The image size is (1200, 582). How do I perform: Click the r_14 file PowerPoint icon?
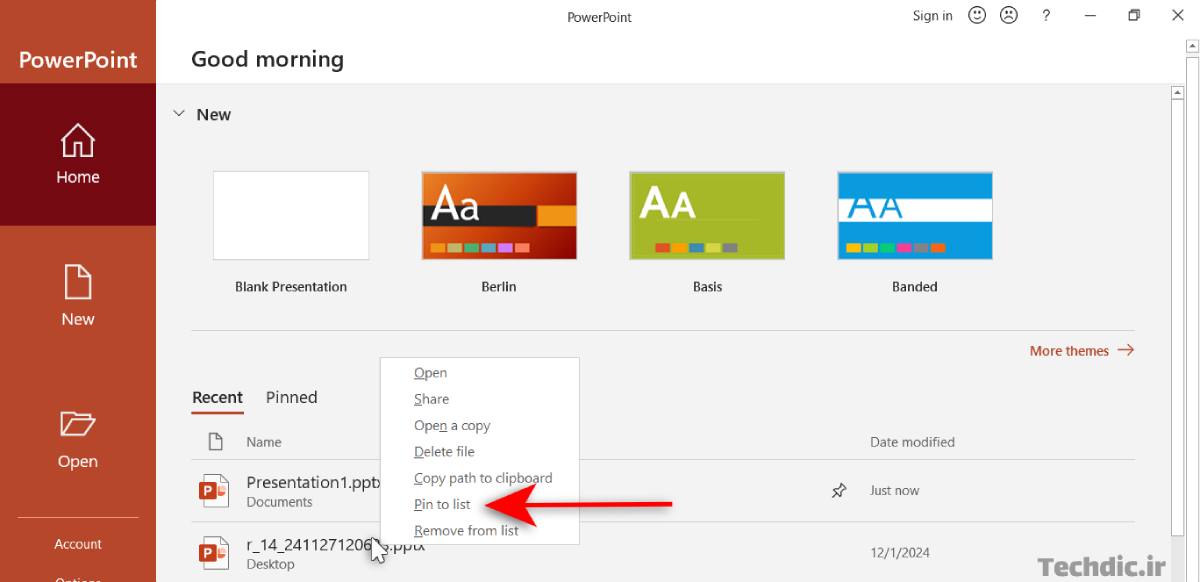pyautogui.click(x=213, y=552)
